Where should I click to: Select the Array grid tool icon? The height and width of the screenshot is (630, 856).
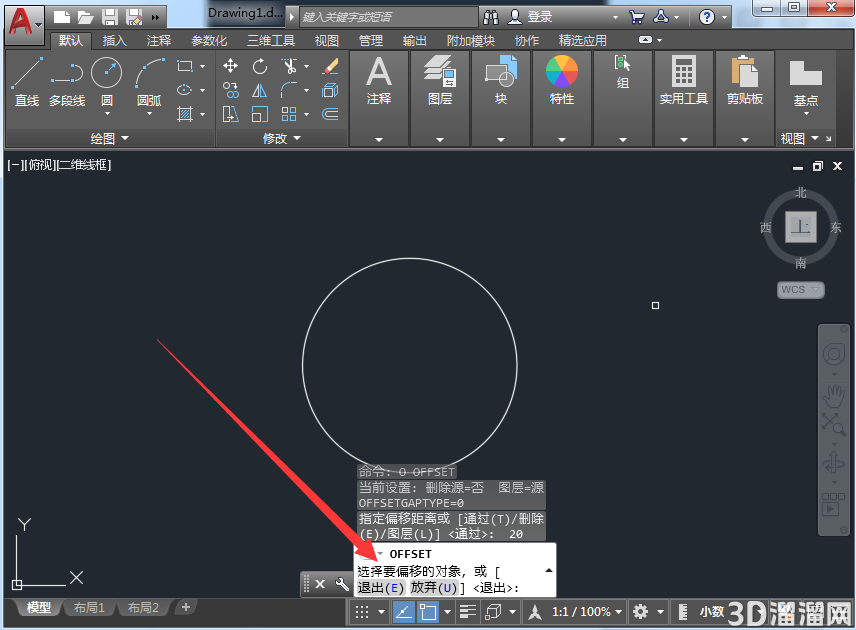pyautogui.click(x=289, y=114)
